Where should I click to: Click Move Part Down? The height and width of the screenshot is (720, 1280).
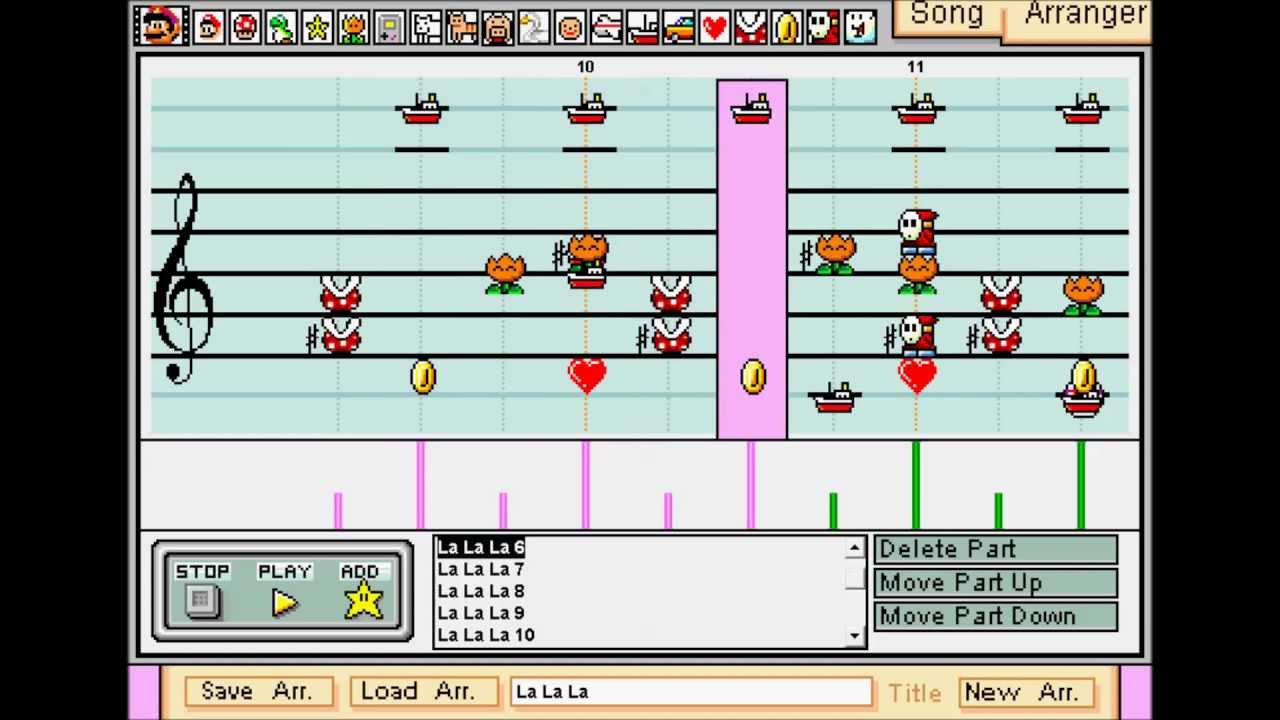(996, 617)
